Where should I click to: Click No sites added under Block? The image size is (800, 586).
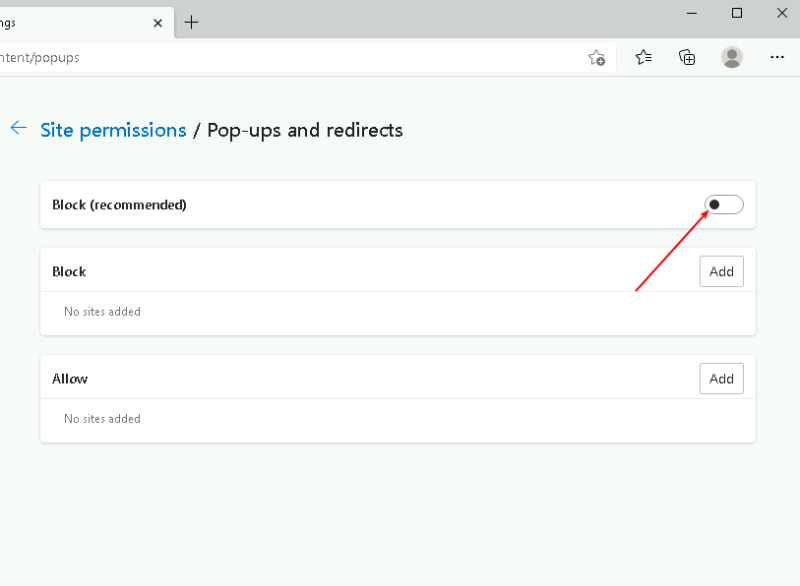click(x=102, y=312)
